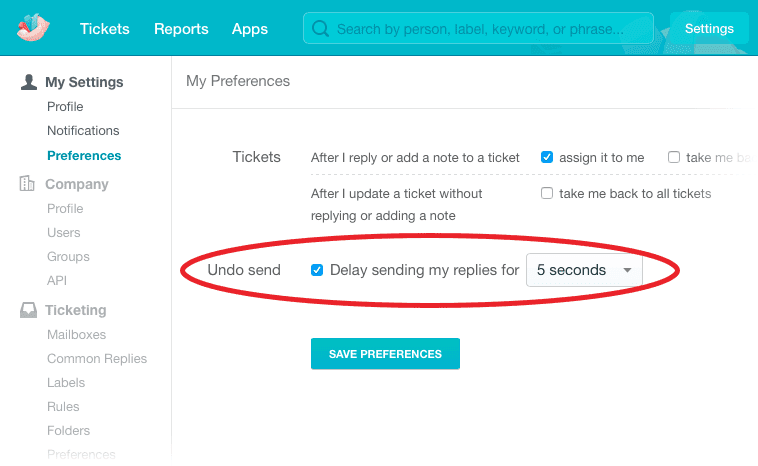This screenshot has width=758, height=466.
Task: Open the Mailboxes settings page
Action: 76,335
